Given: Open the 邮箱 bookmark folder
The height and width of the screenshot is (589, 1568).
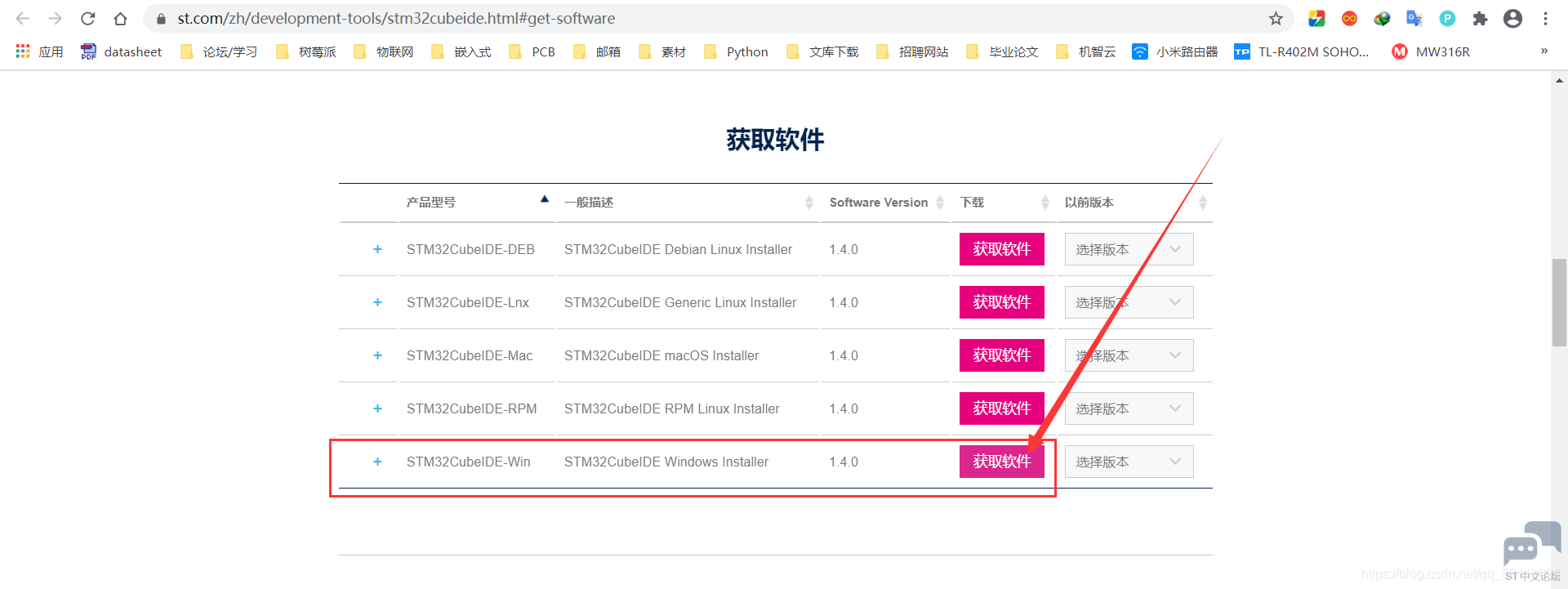Looking at the screenshot, I should [597, 51].
